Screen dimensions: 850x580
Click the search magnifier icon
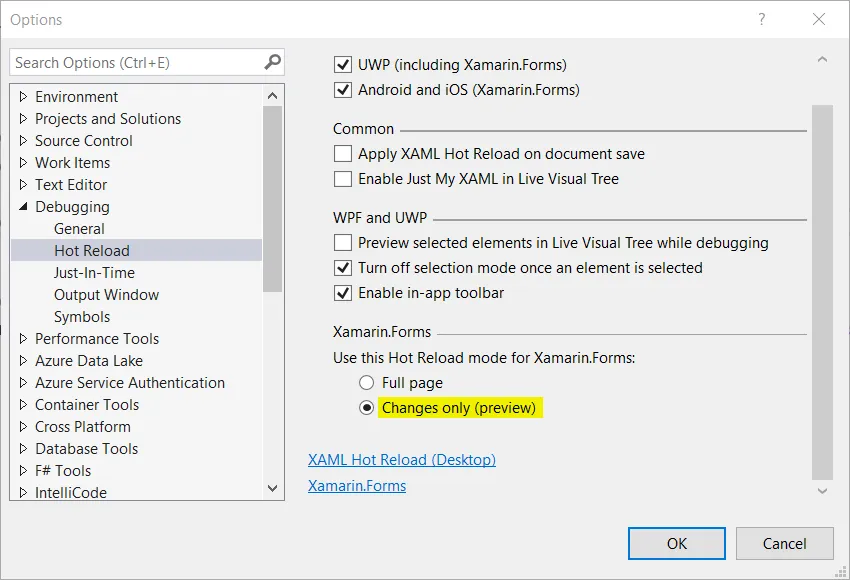272,62
